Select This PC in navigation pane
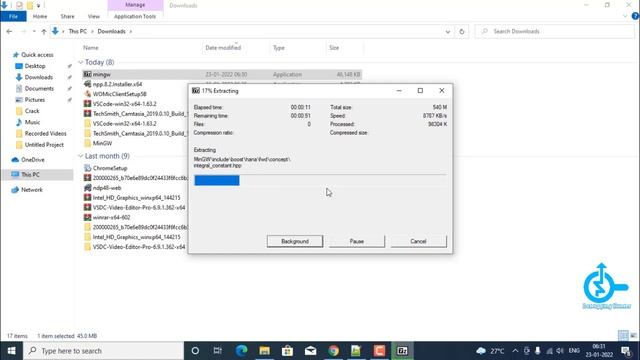 [30, 175]
